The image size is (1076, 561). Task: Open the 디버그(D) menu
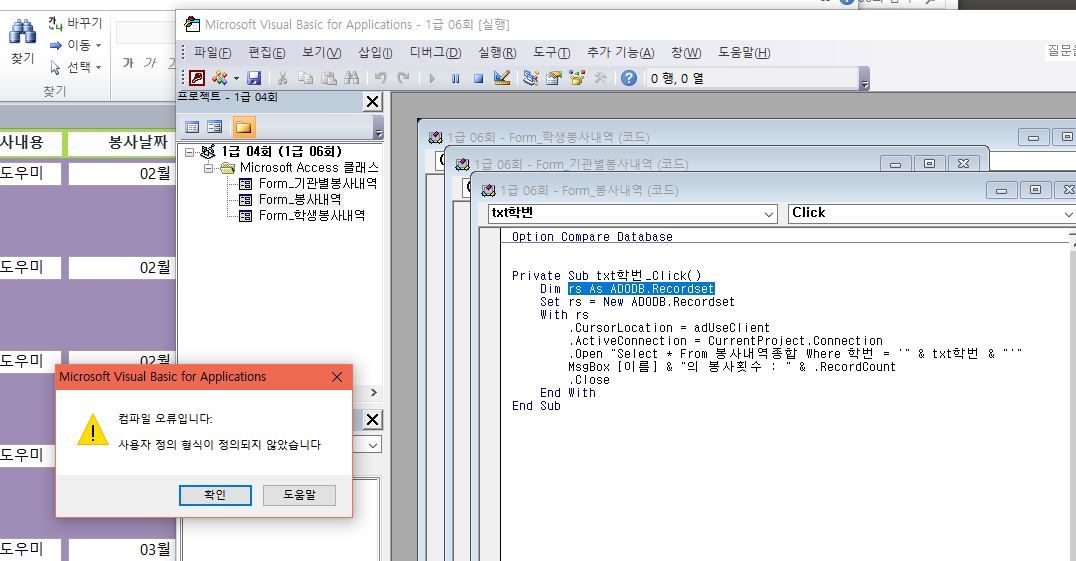click(435, 53)
